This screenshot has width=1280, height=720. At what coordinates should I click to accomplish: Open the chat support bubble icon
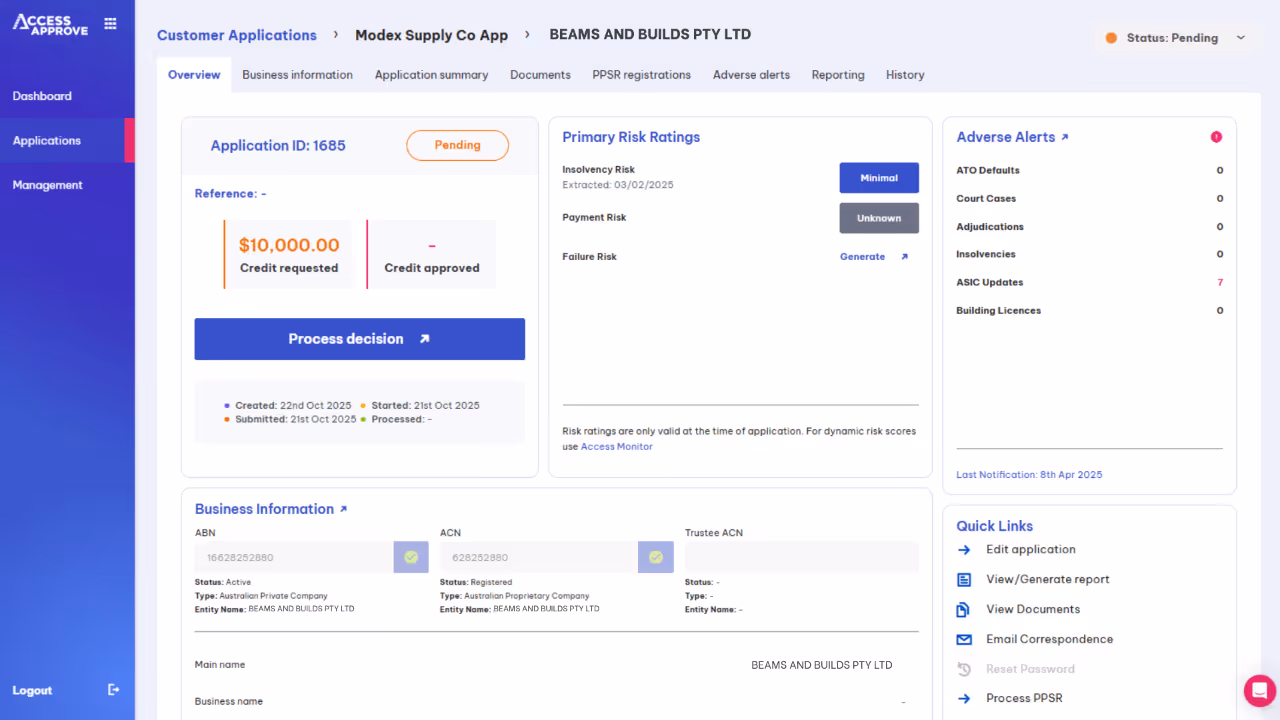point(1259,690)
